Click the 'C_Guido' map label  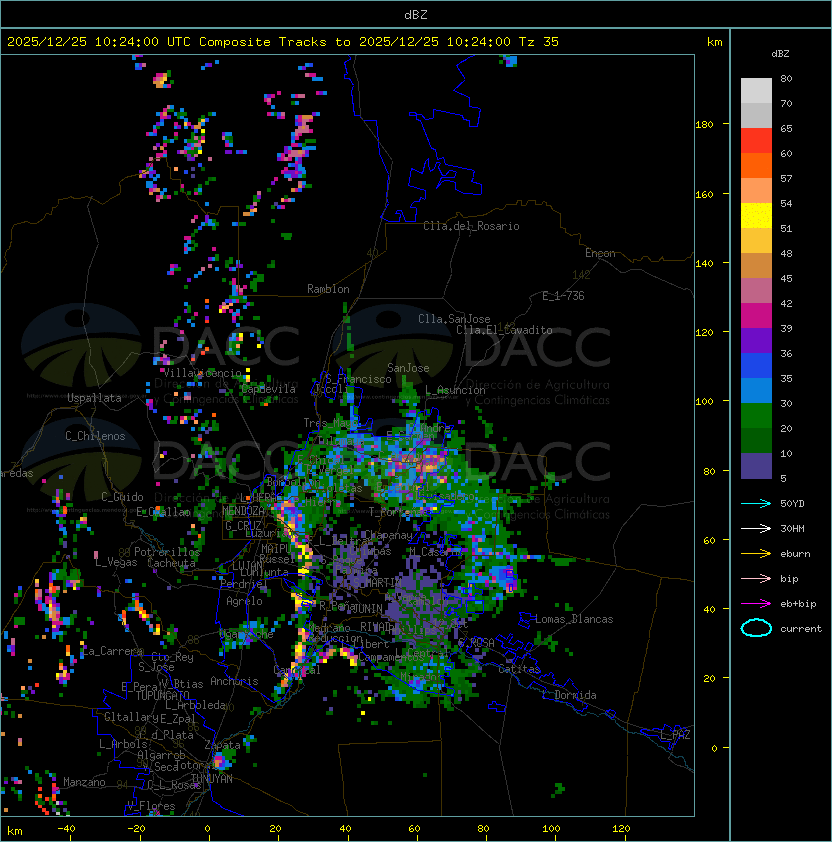[x=122, y=497]
